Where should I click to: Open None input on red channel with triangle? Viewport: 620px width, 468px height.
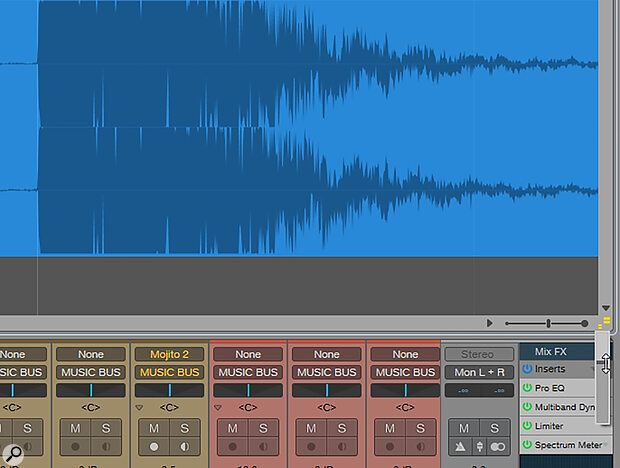click(248, 354)
